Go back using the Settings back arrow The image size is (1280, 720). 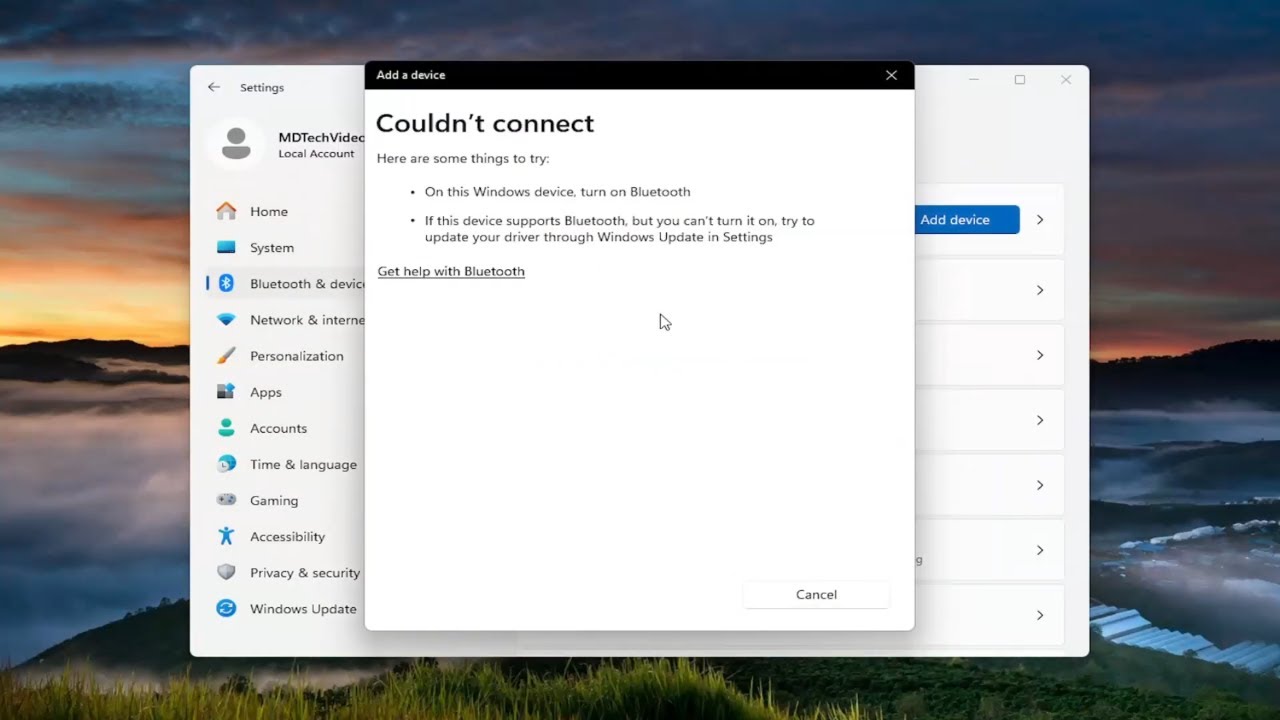pyautogui.click(x=214, y=87)
